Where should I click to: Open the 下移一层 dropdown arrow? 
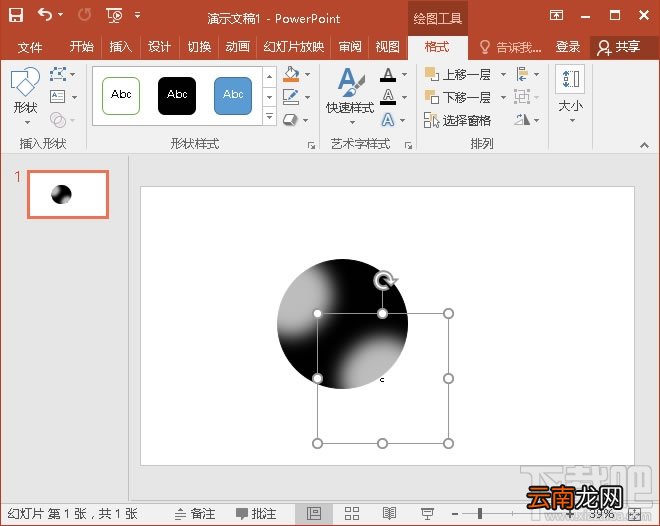503,97
